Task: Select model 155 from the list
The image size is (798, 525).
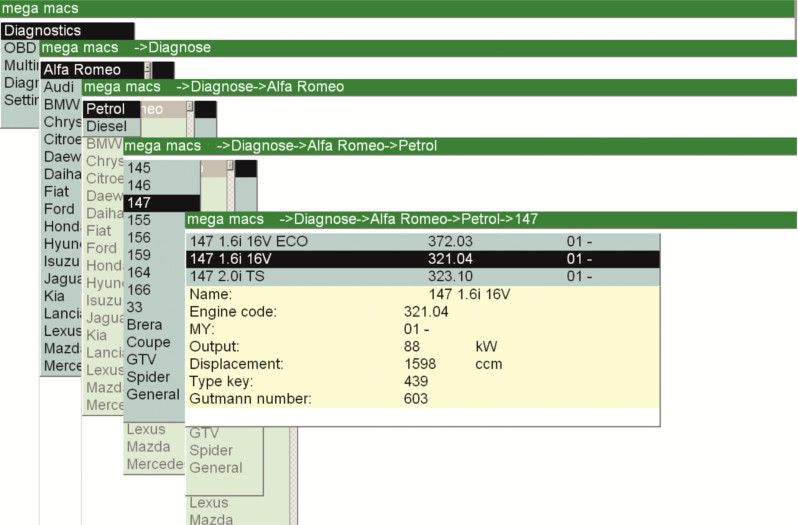Action: (x=139, y=220)
